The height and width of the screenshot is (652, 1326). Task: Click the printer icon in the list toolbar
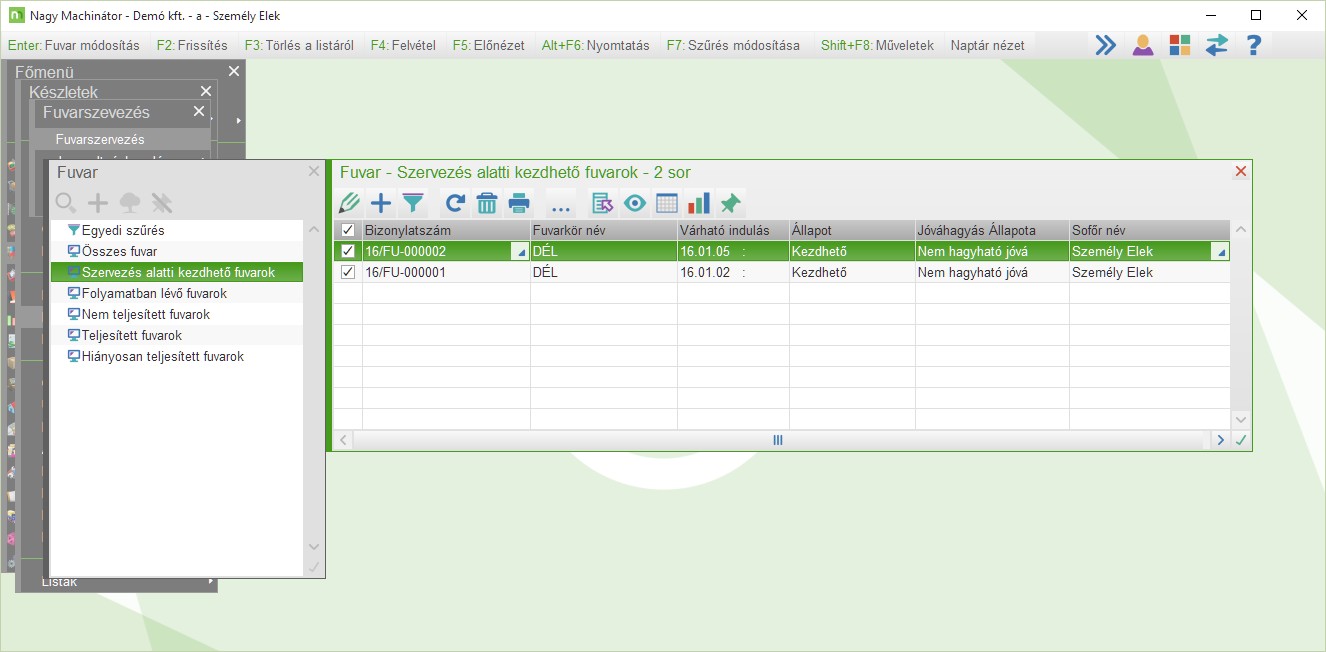click(519, 203)
